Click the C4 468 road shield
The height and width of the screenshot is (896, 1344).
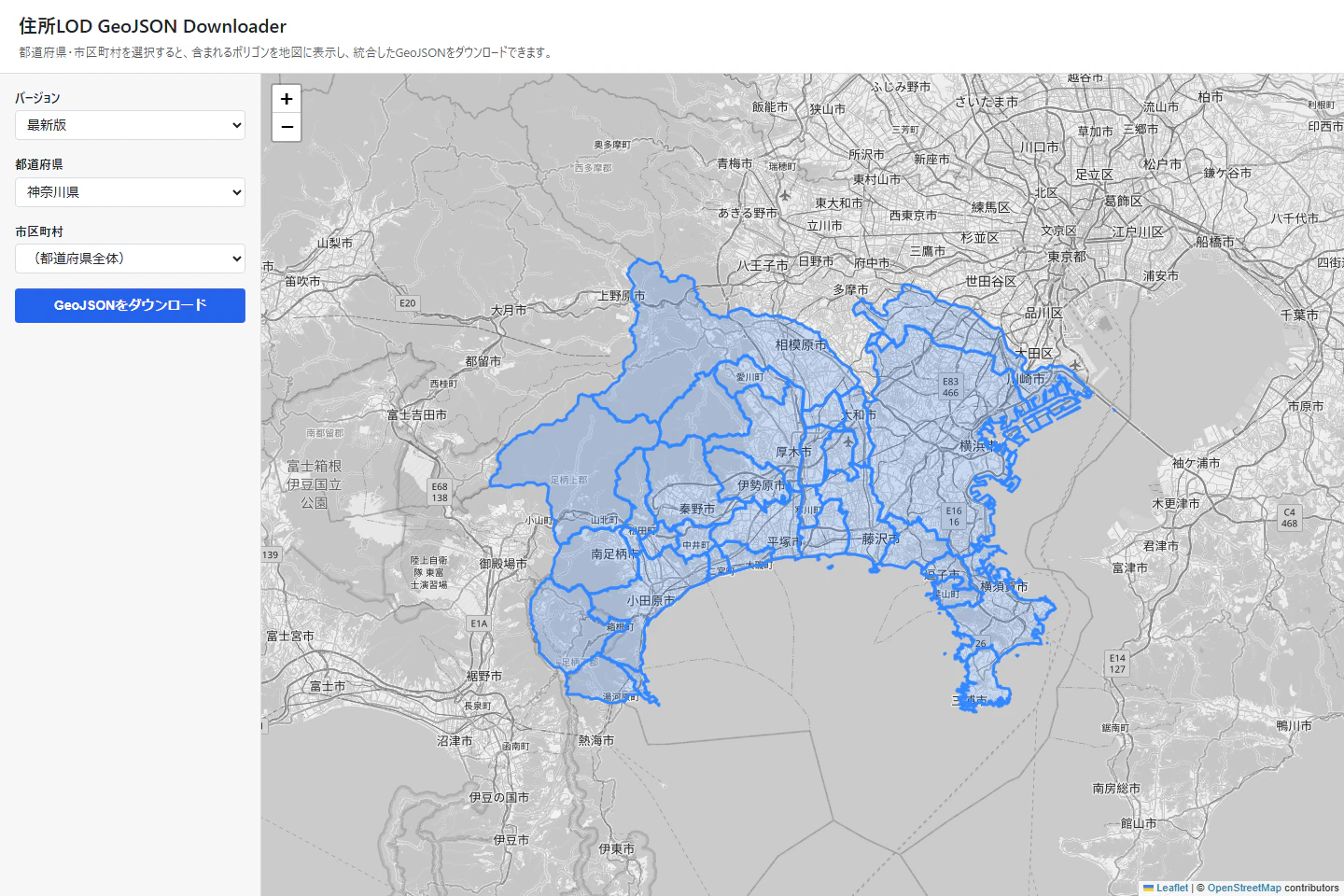pyautogui.click(x=1290, y=518)
